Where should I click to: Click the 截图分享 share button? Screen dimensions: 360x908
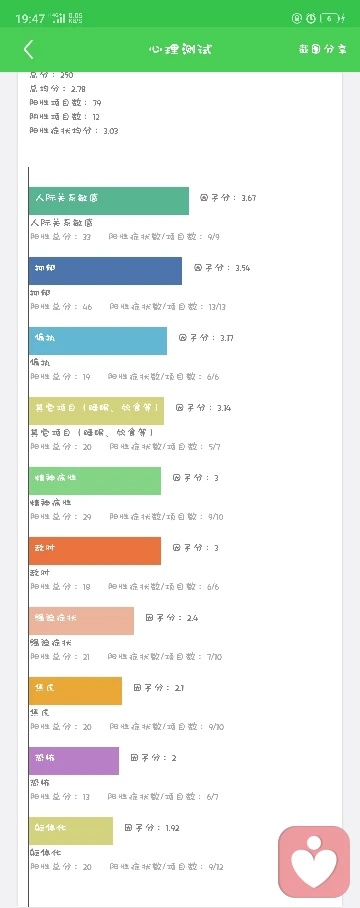point(322,49)
